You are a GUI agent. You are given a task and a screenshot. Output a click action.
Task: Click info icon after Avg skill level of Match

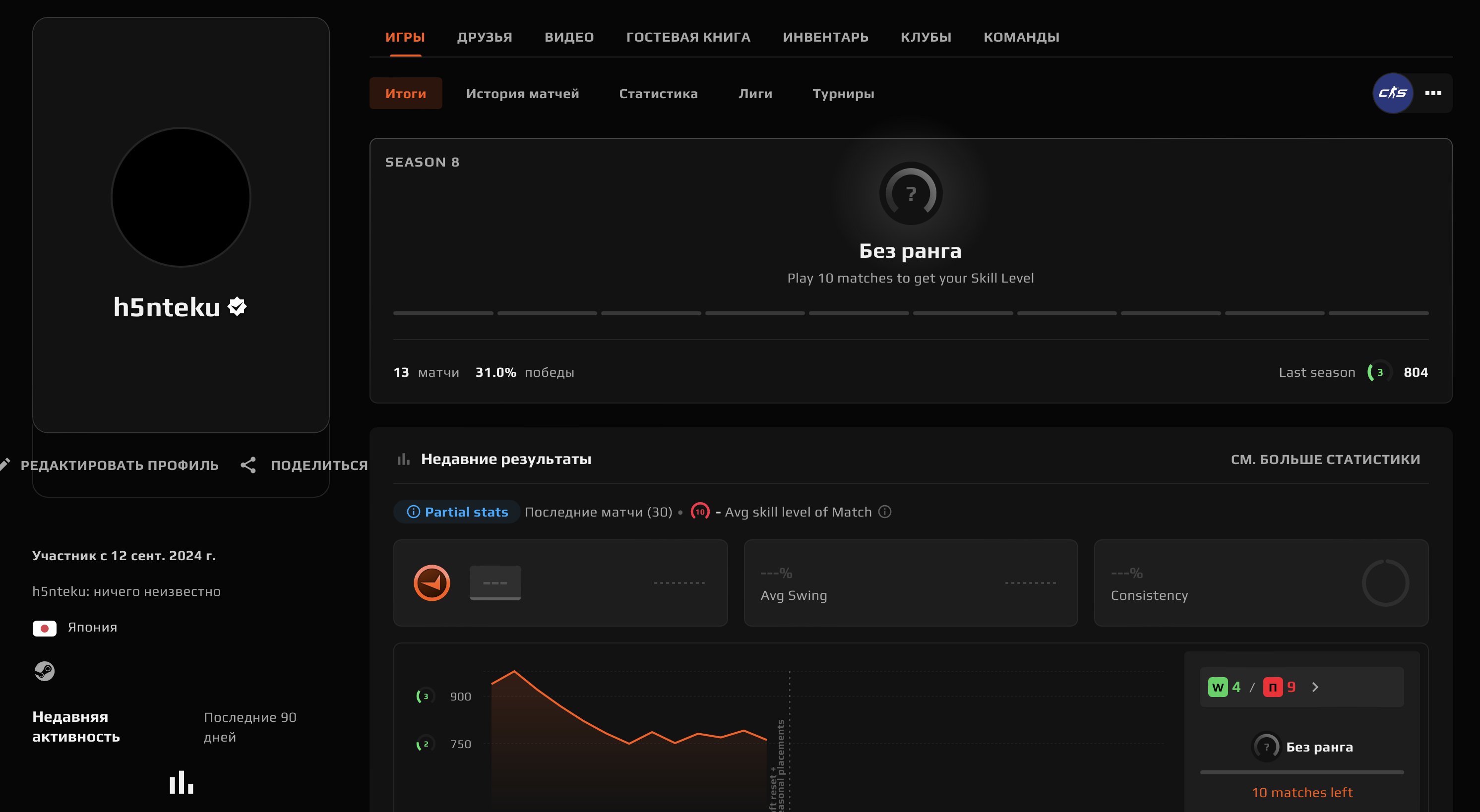click(x=885, y=511)
